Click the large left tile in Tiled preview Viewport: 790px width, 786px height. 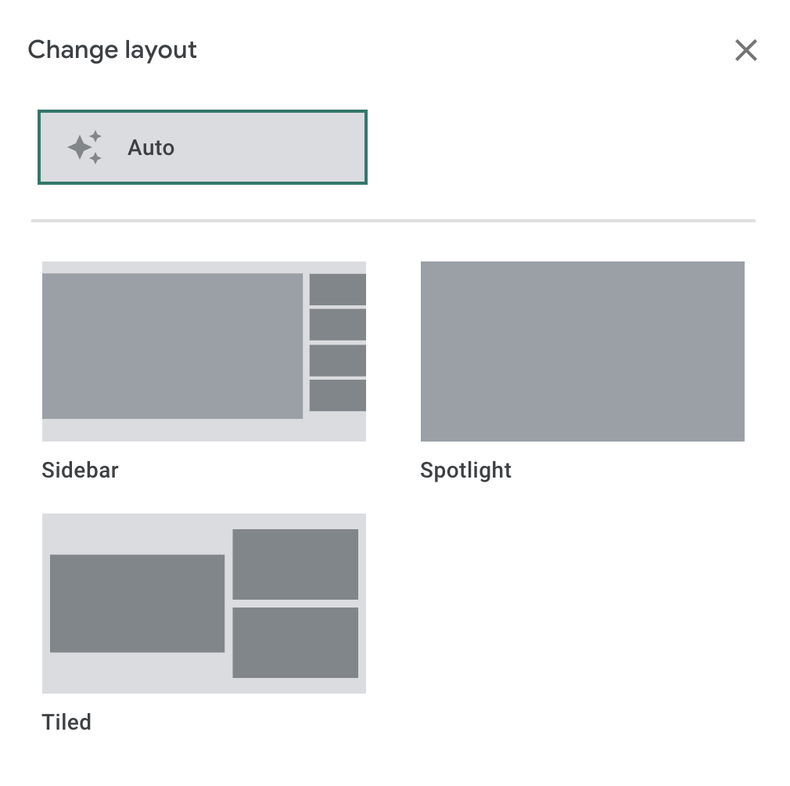(137, 603)
